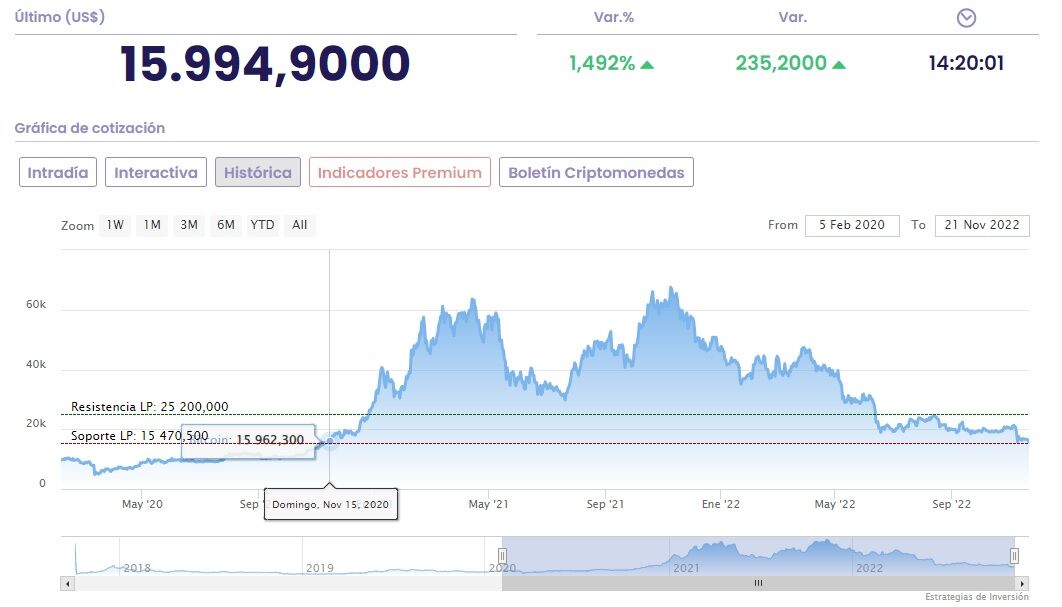Select the 3M zoom option
Viewport: 1062px width, 607px height.
coord(189,225)
